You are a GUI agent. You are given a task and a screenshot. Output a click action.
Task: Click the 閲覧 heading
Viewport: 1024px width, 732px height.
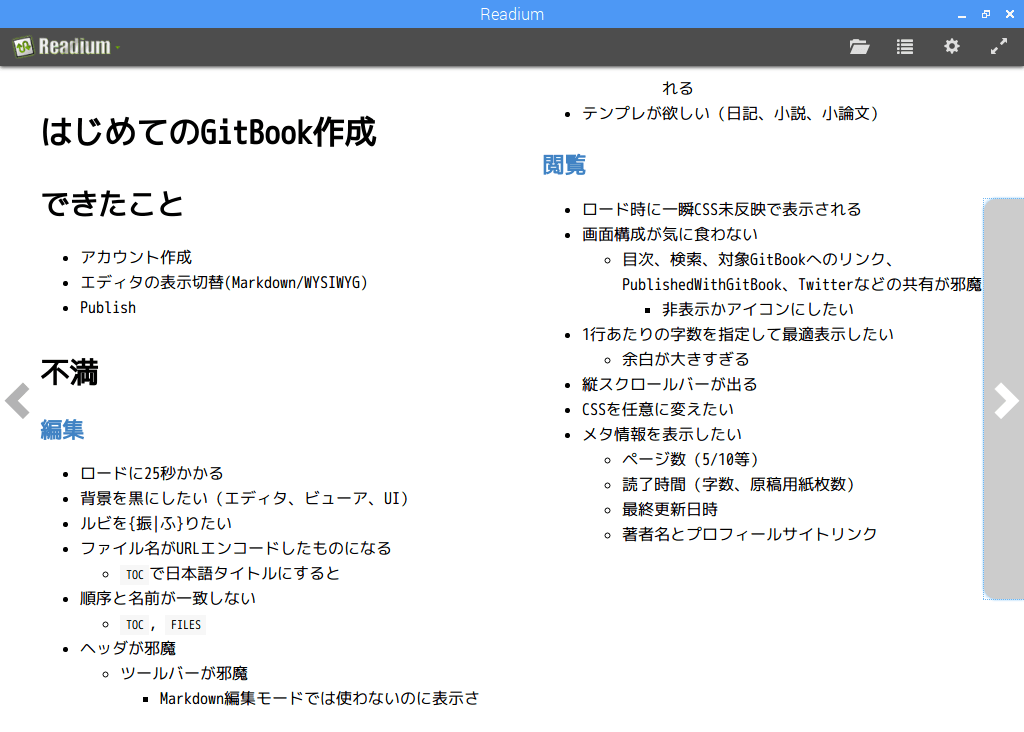coord(564,165)
